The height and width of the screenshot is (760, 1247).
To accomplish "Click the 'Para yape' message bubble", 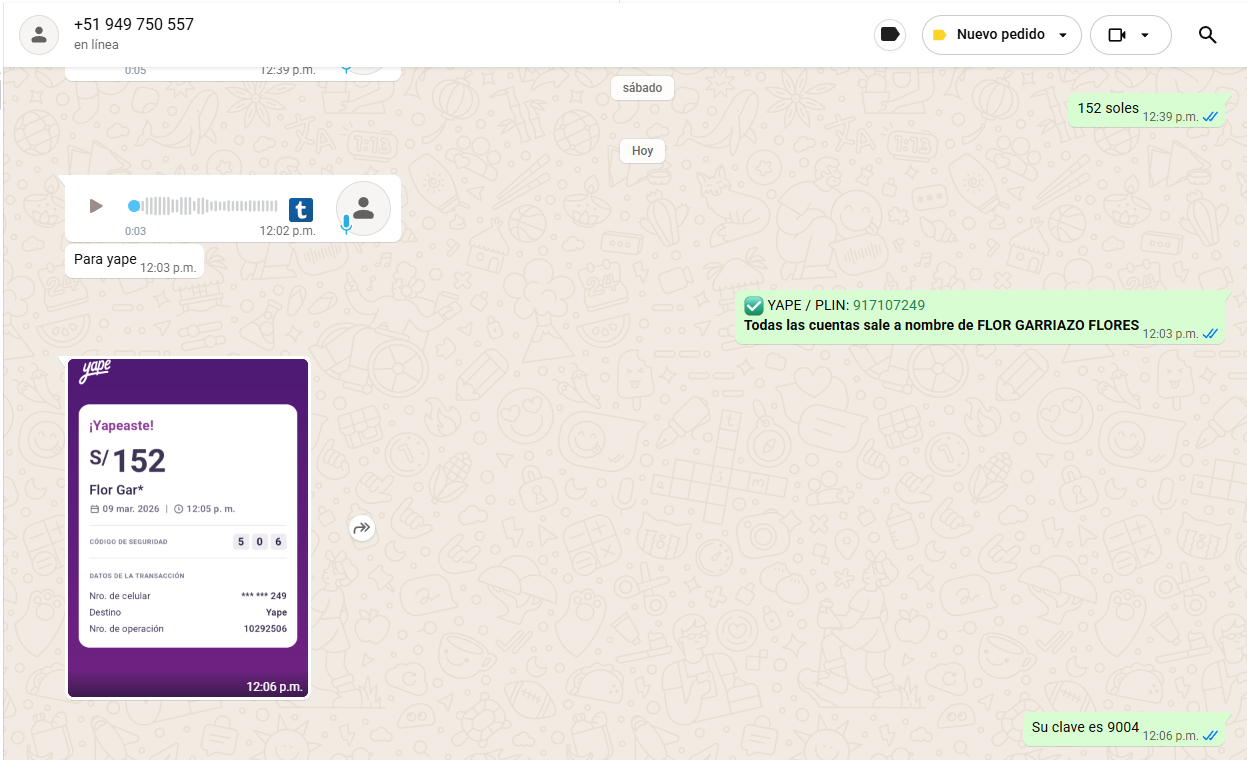I will pos(105,260).
